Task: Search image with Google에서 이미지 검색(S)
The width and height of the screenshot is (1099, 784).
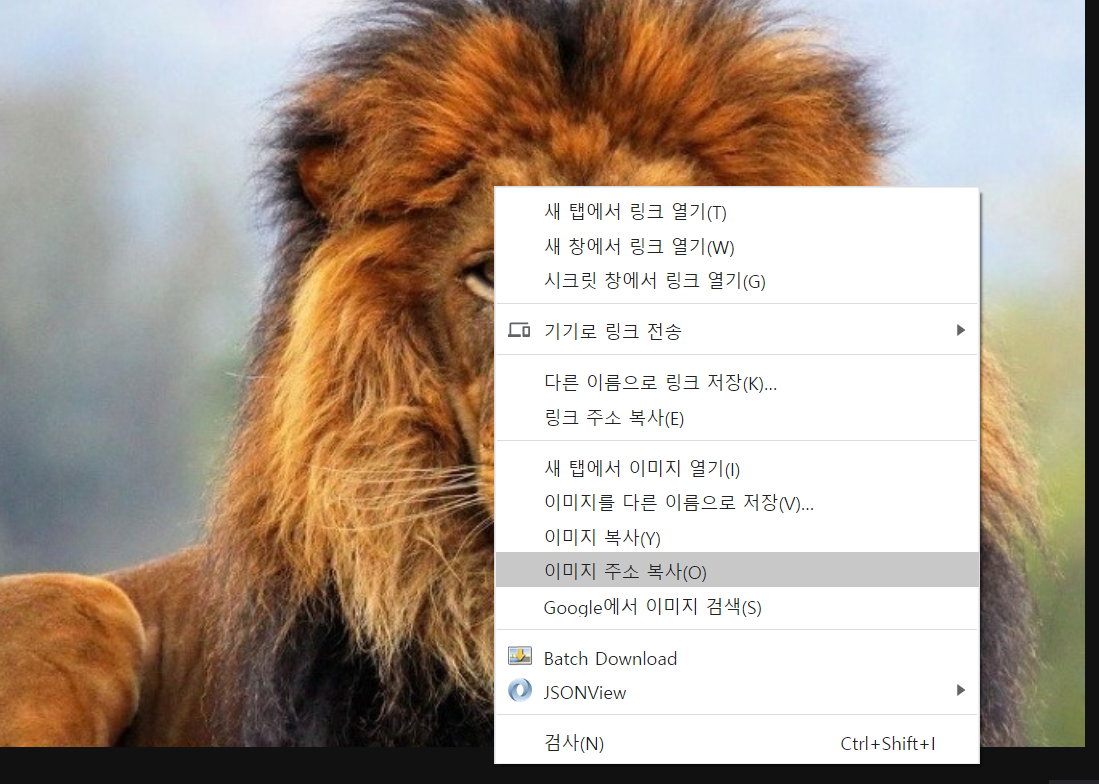Action: pos(737,606)
